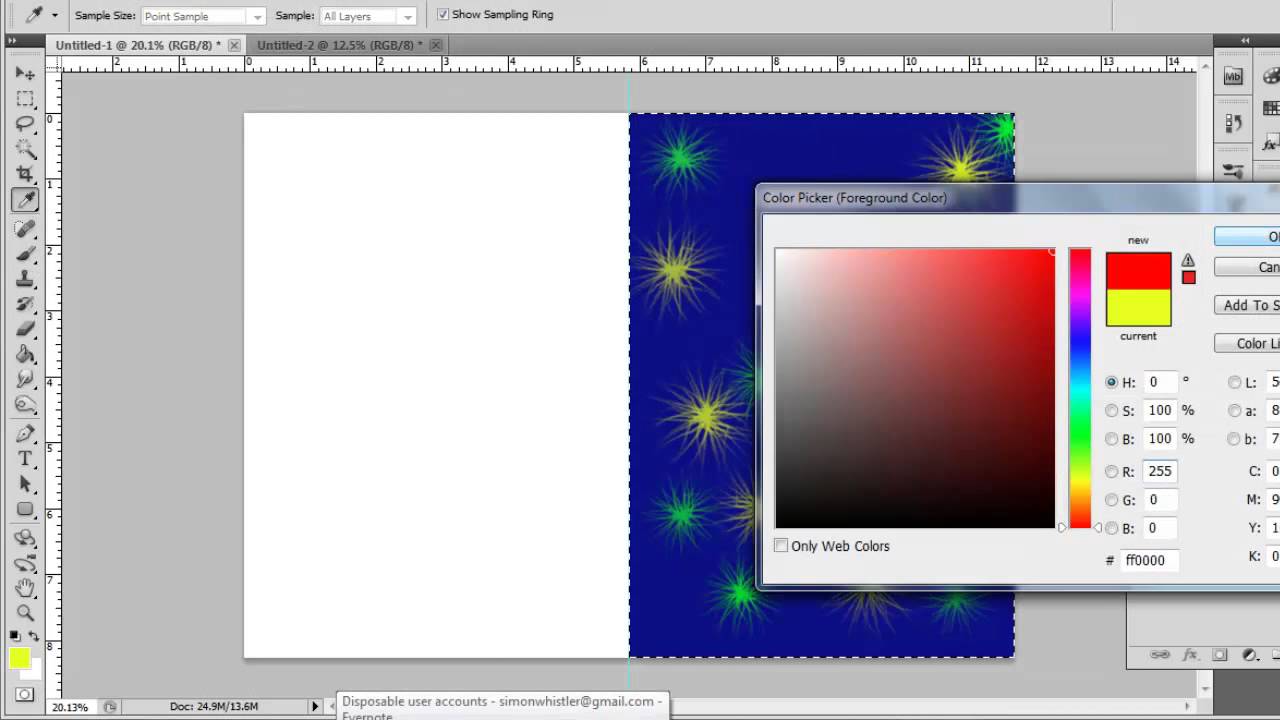Select the Type tool

click(x=25, y=459)
